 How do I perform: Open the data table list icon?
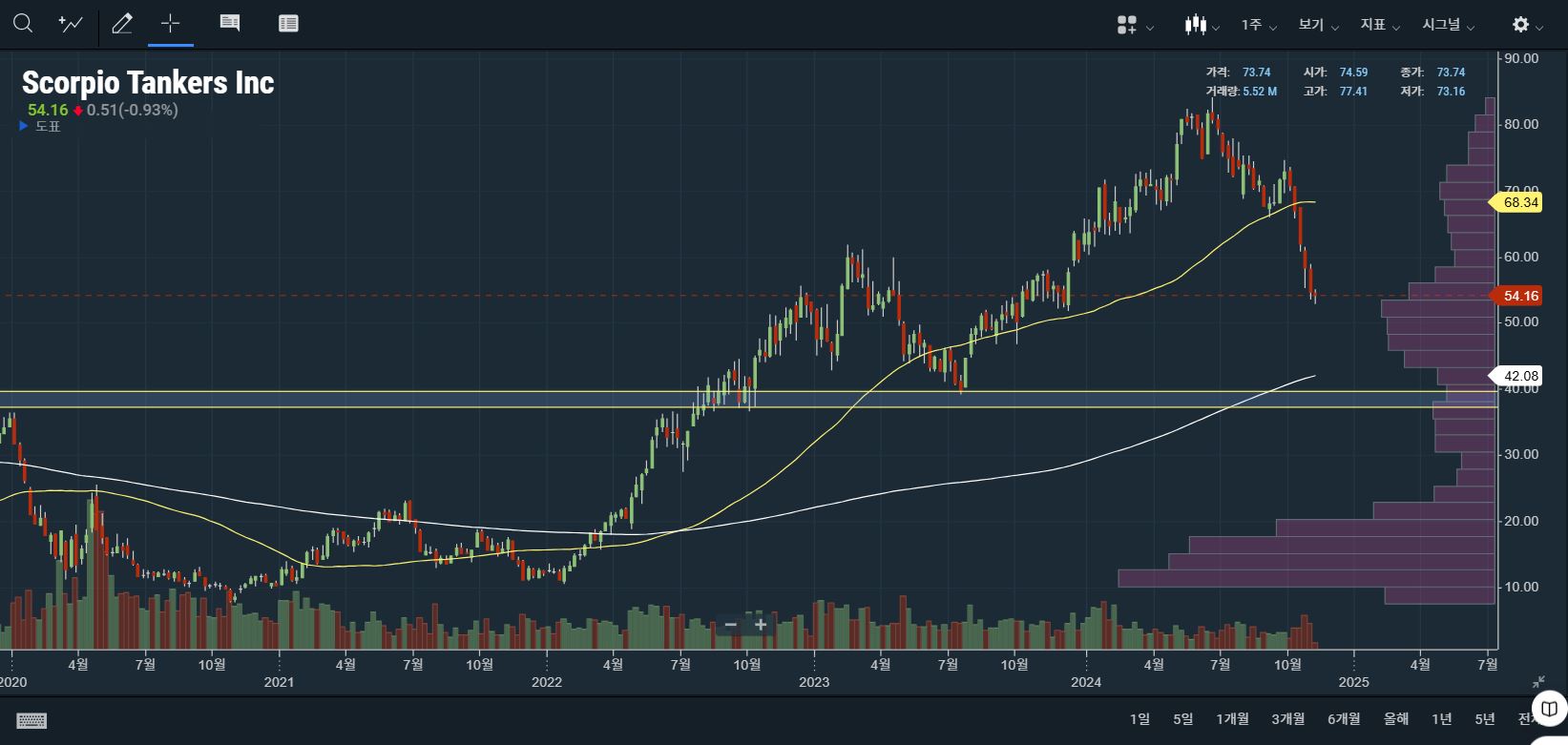pos(288,24)
